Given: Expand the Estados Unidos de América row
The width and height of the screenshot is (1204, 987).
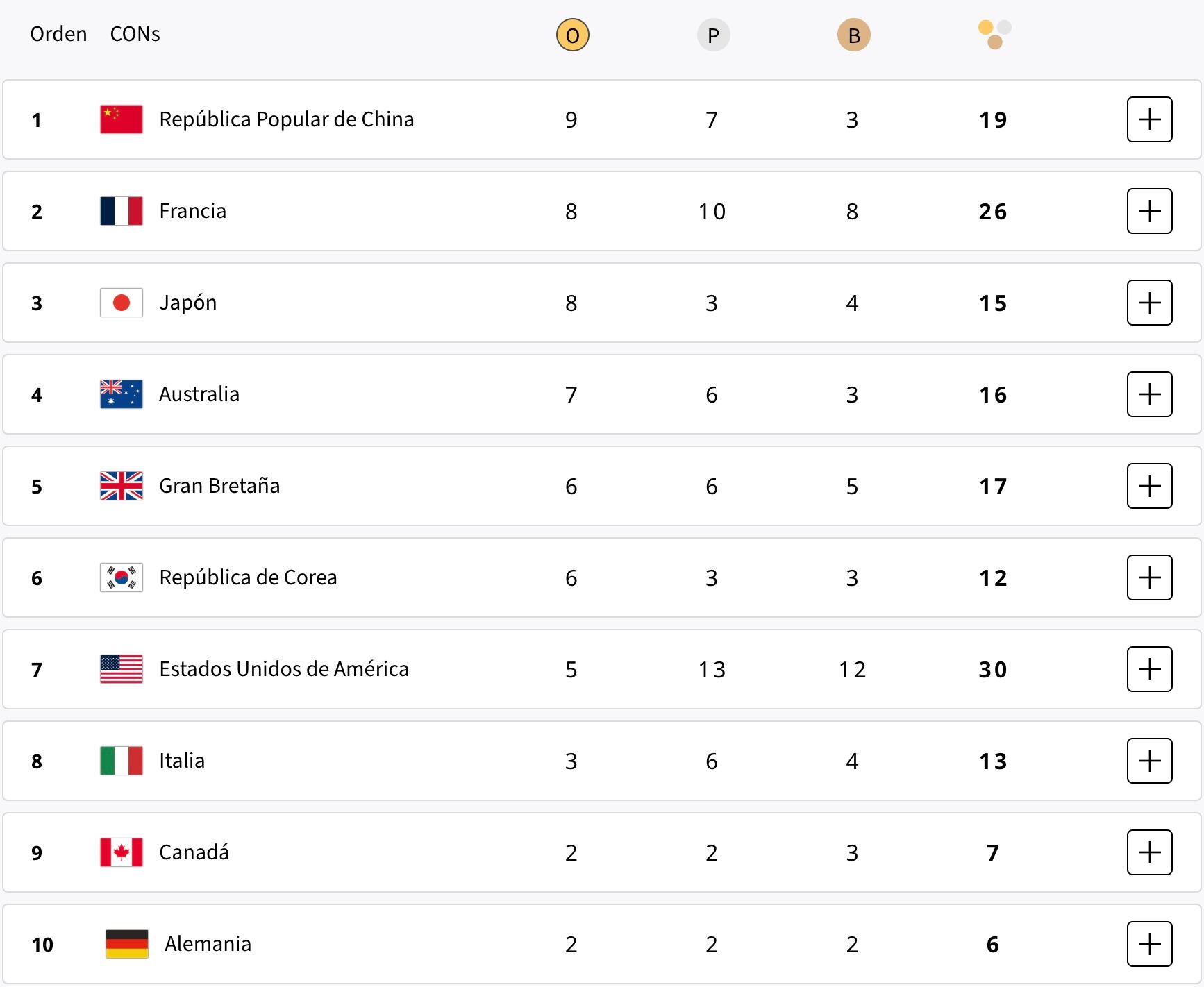Looking at the screenshot, I should click(1149, 669).
